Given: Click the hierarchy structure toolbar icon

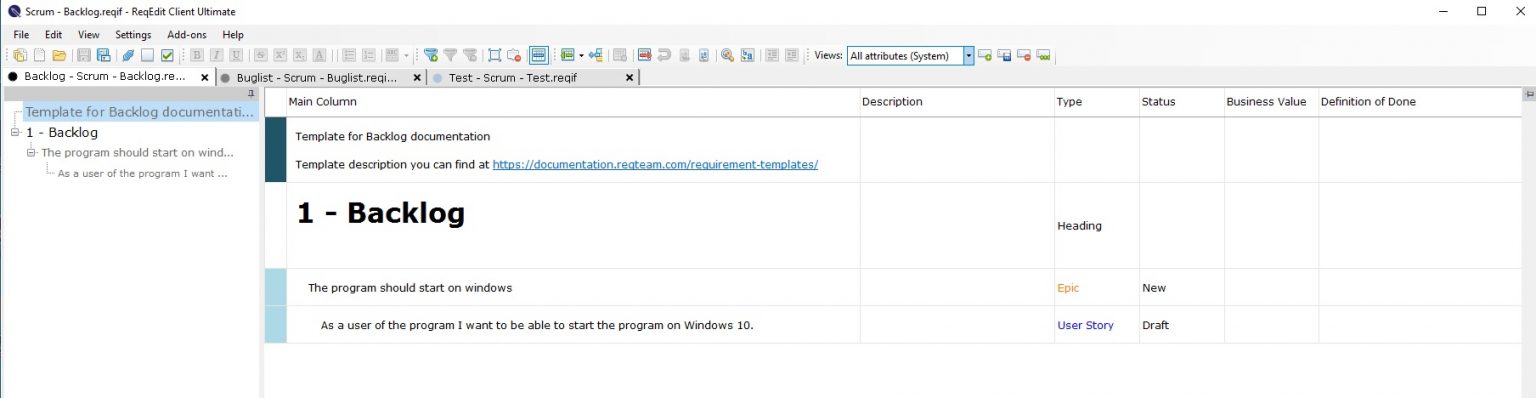Looking at the screenshot, I should [596, 55].
